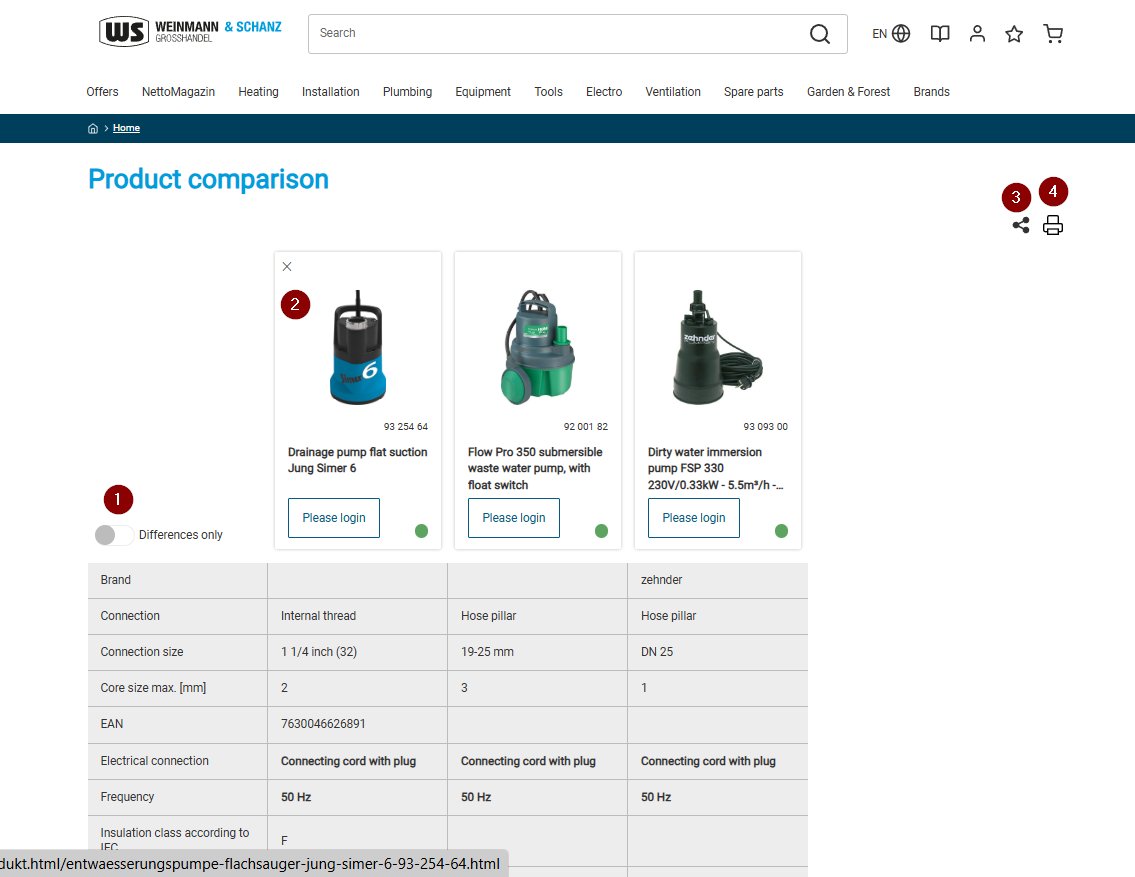
Task: Click the home icon in breadcrumb
Action: [93, 128]
